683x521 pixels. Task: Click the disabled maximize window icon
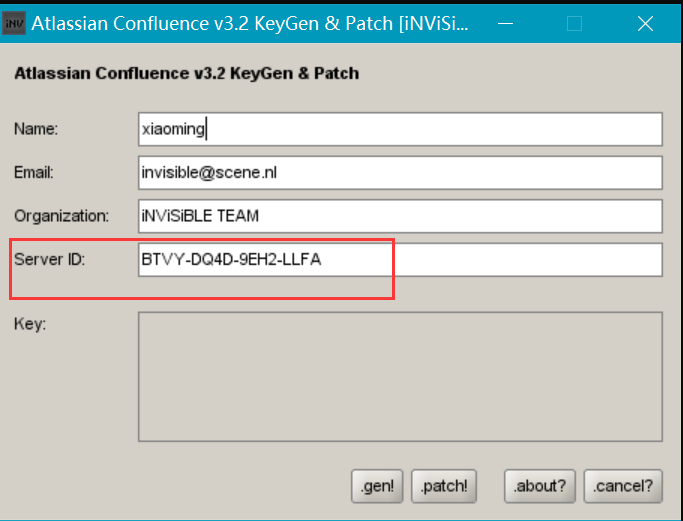click(574, 24)
